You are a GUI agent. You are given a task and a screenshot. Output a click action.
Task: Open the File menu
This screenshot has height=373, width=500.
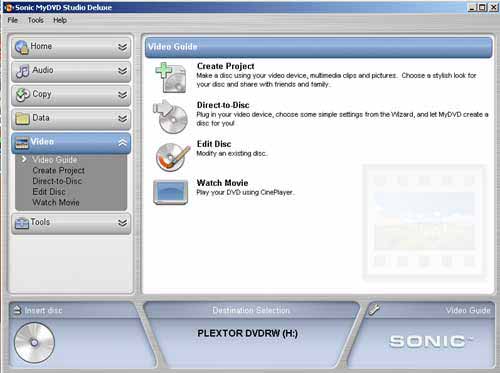click(x=13, y=20)
